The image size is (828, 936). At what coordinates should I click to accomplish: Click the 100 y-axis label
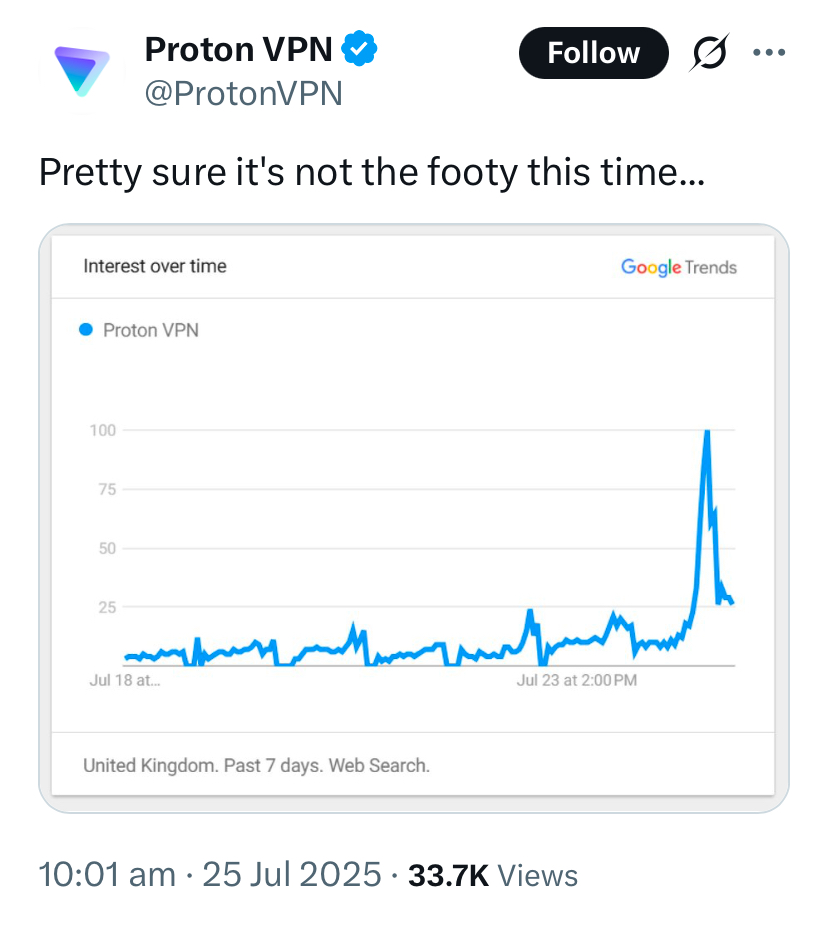coord(104,430)
